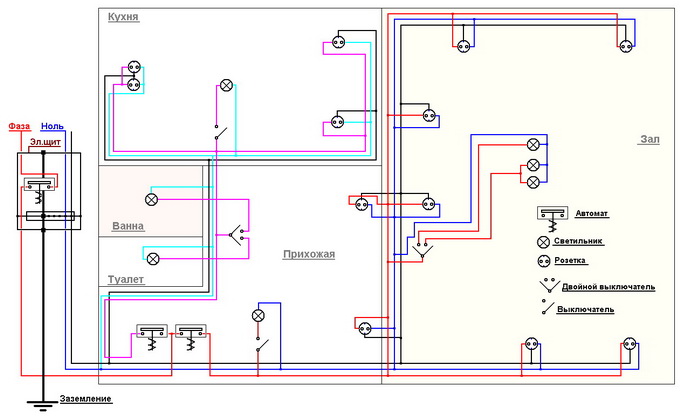This screenshot has width=680, height=417.
Task: Click the Эл.щит panel label
Action: pos(42,144)
